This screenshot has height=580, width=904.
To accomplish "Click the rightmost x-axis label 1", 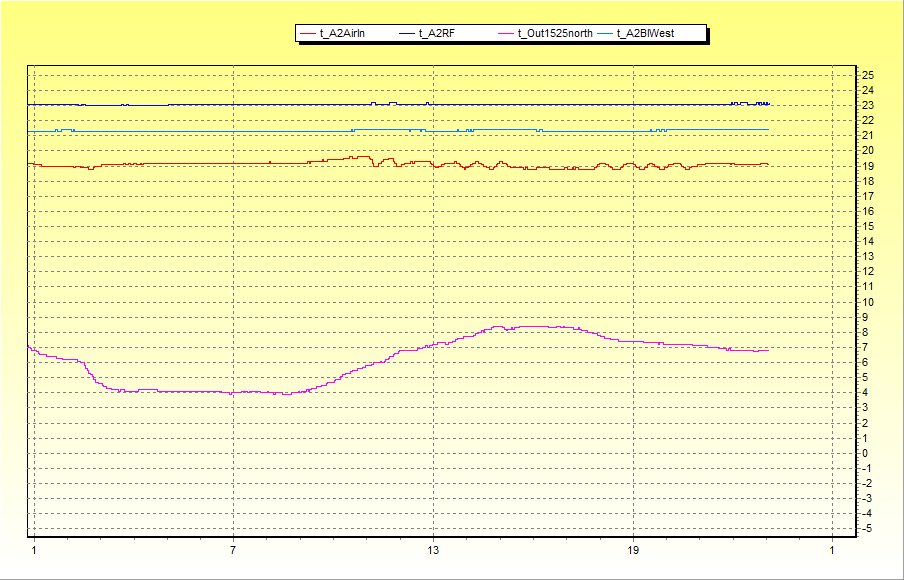I will click(832, 550).
